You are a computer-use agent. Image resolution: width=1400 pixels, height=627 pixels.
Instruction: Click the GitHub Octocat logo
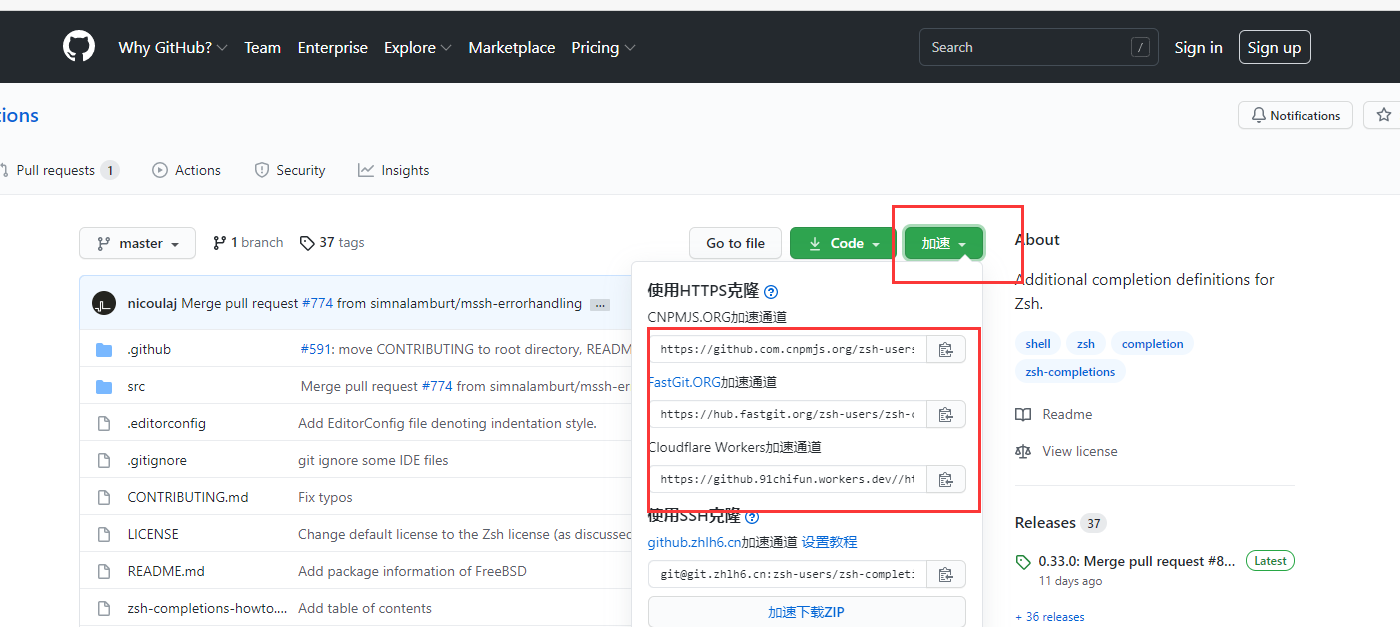click(78, 46)
